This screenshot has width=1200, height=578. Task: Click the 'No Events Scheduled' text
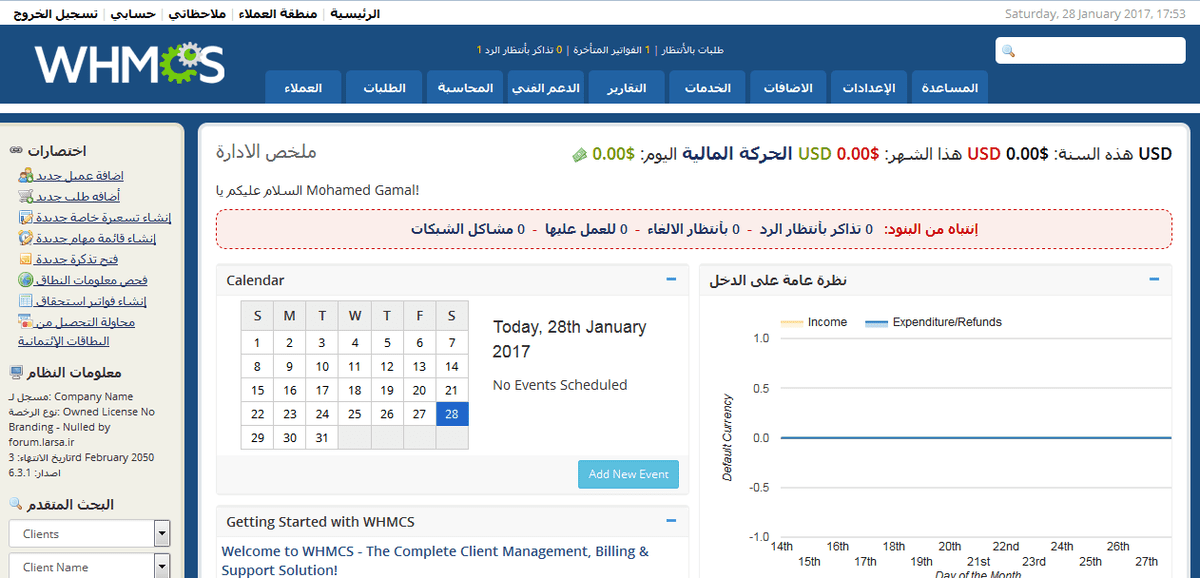click(x=560, y=385)
